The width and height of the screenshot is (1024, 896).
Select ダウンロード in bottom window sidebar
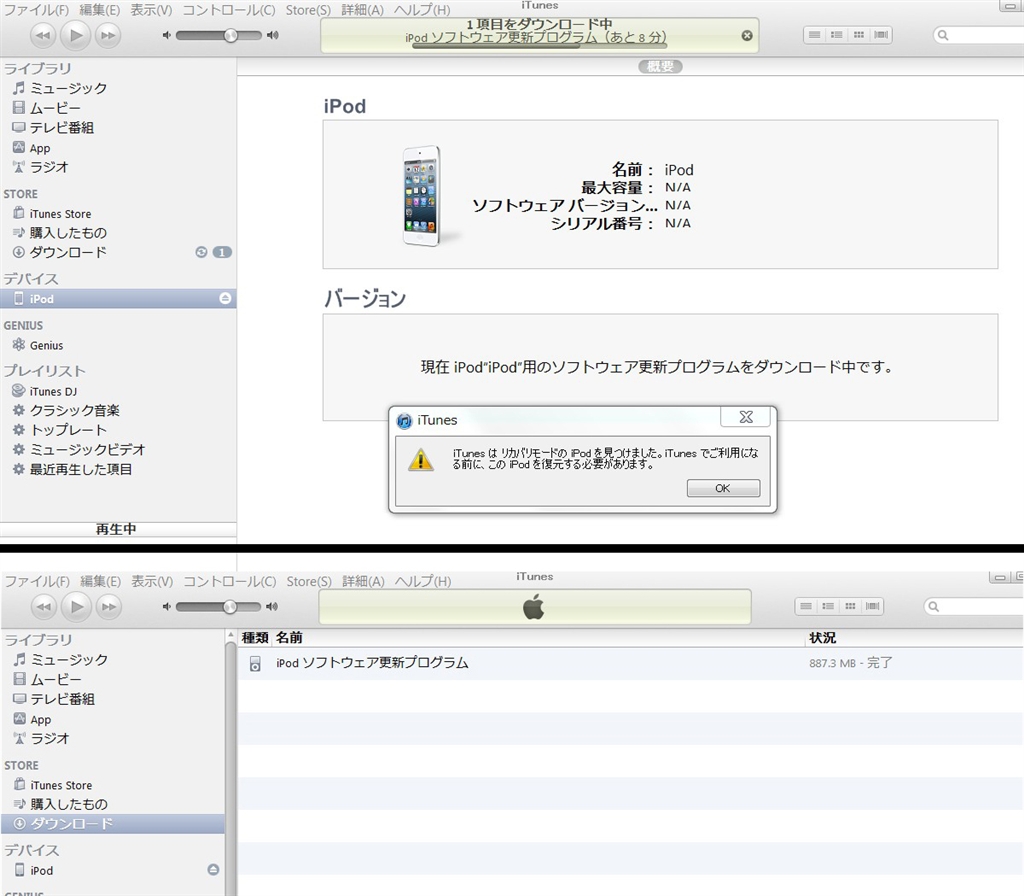112,824
